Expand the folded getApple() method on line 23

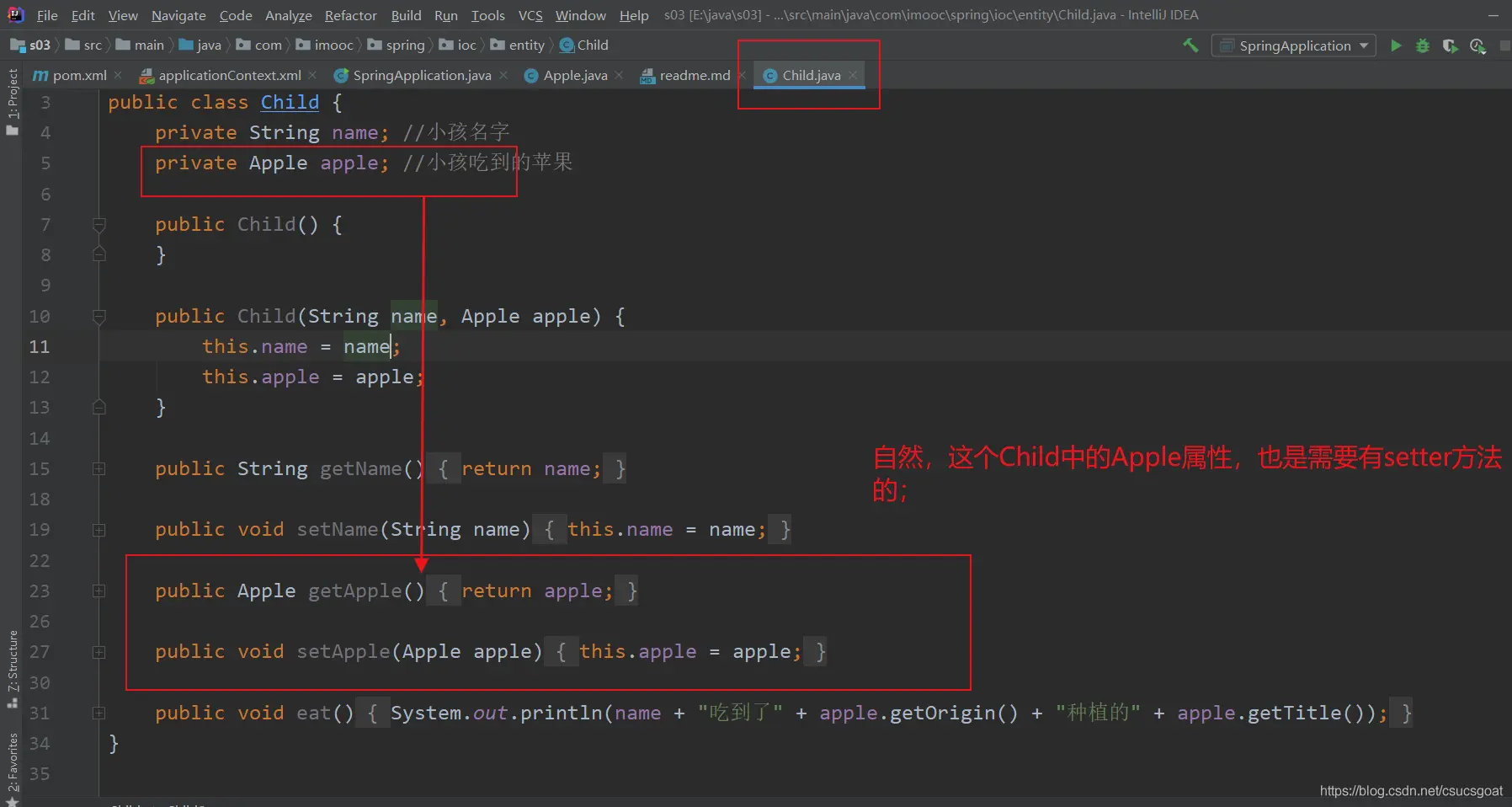click(x=98, y=591)
